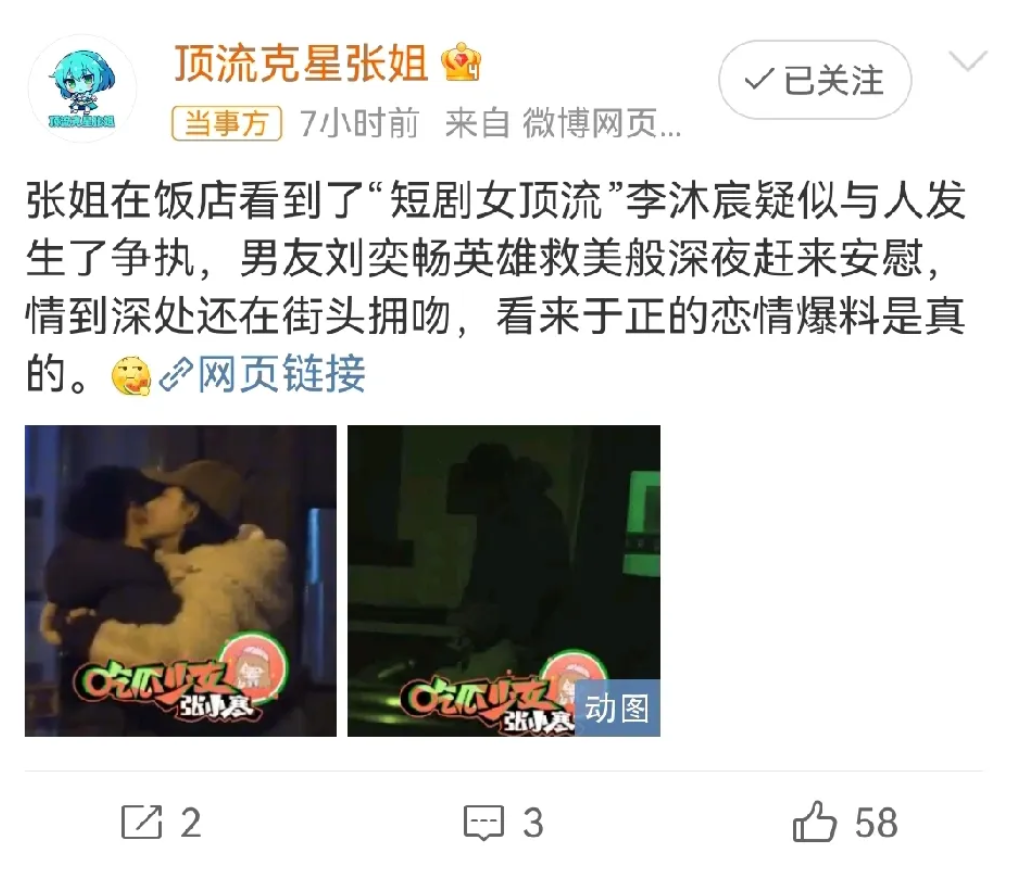The width and height of the screenshot is (1013, 869).
Task: View the kissing couple photo thumbnail
Action: 181,580
